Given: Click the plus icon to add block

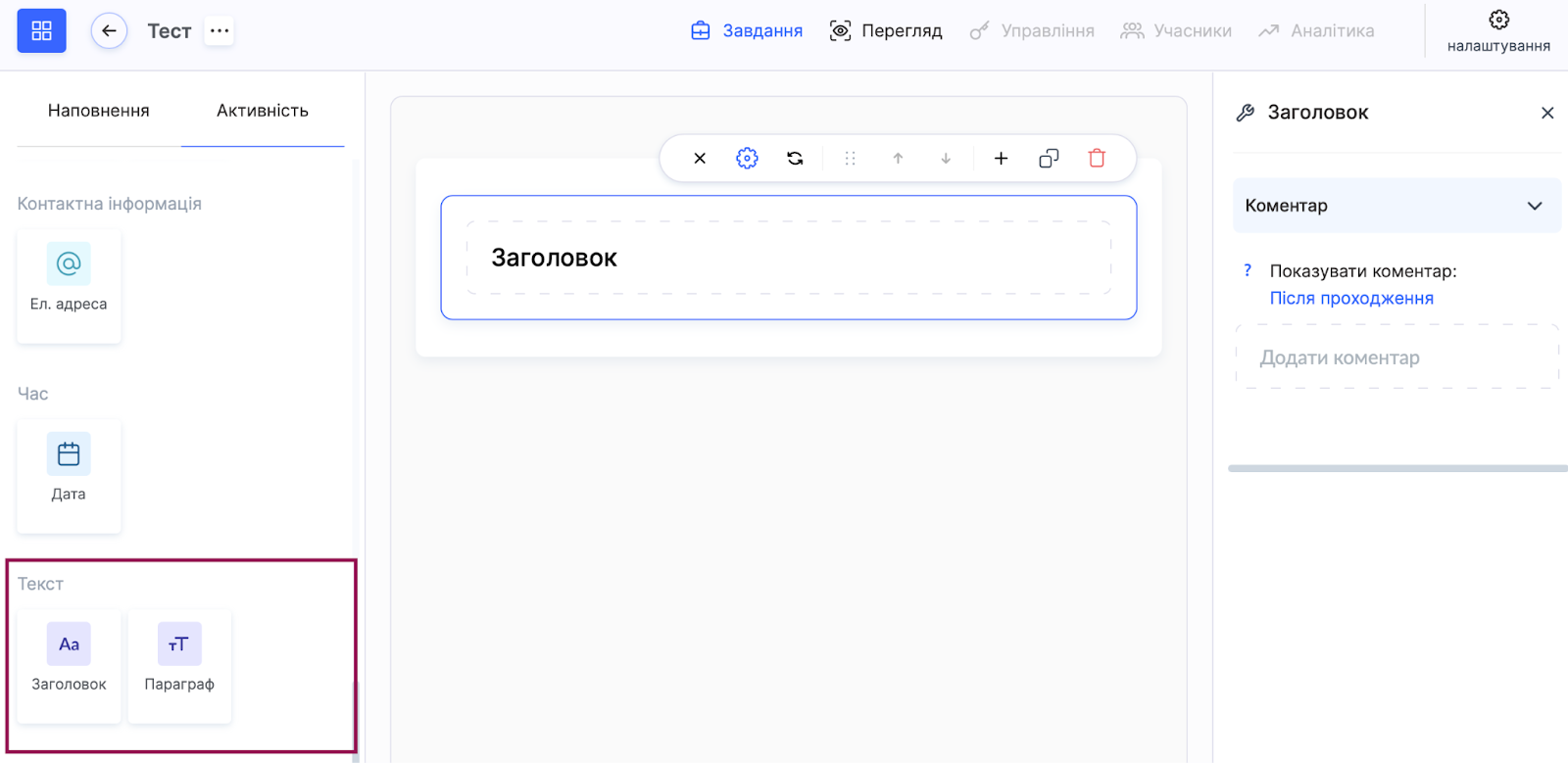Looking at the screenshot, I should (x=1001, y=159).
